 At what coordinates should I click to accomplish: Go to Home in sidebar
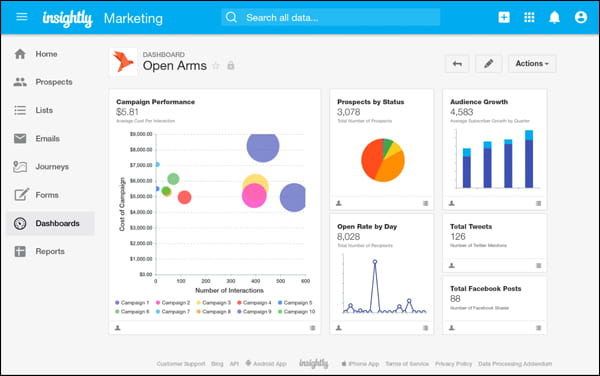click(x=50, y=54)
